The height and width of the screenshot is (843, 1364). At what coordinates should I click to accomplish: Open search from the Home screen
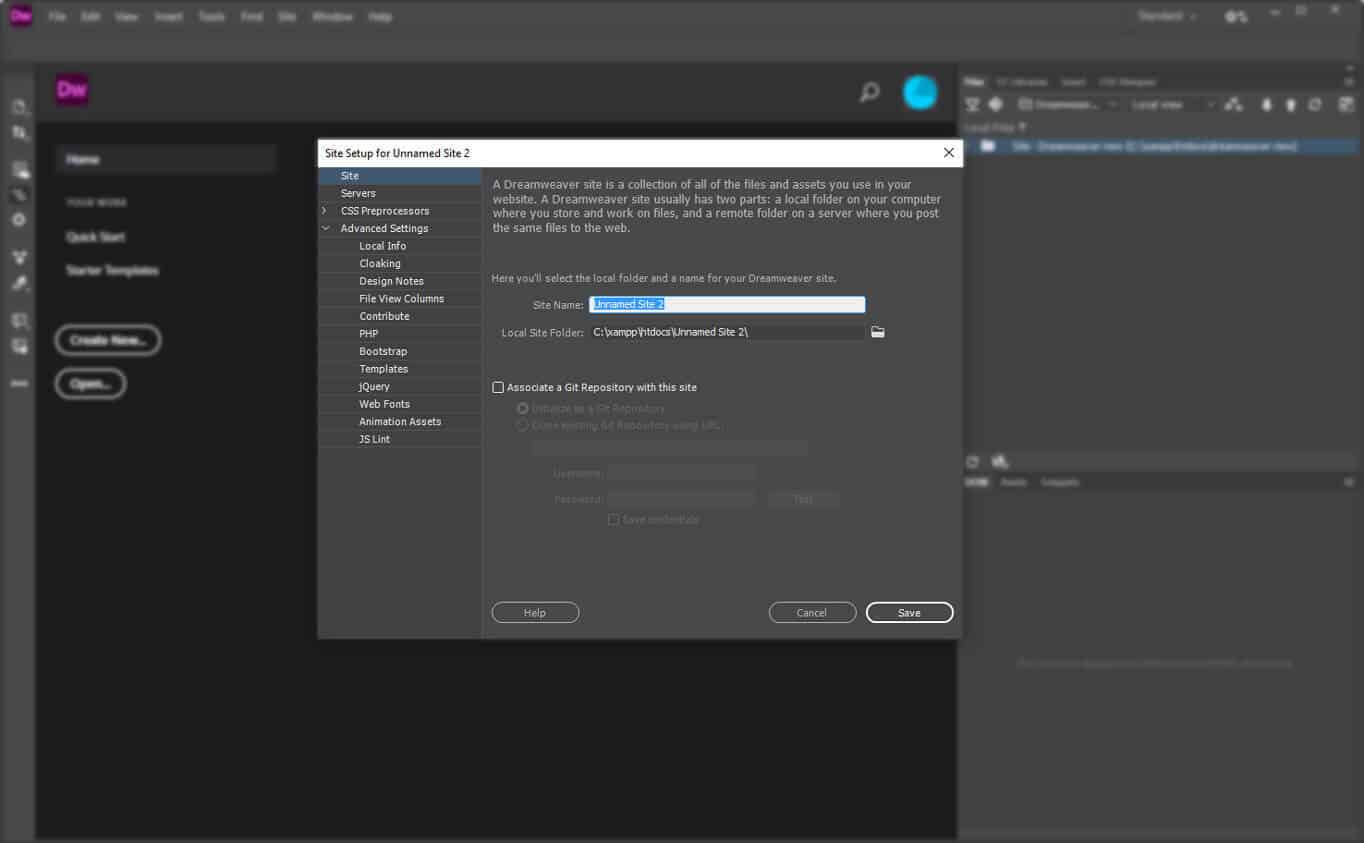868,91
